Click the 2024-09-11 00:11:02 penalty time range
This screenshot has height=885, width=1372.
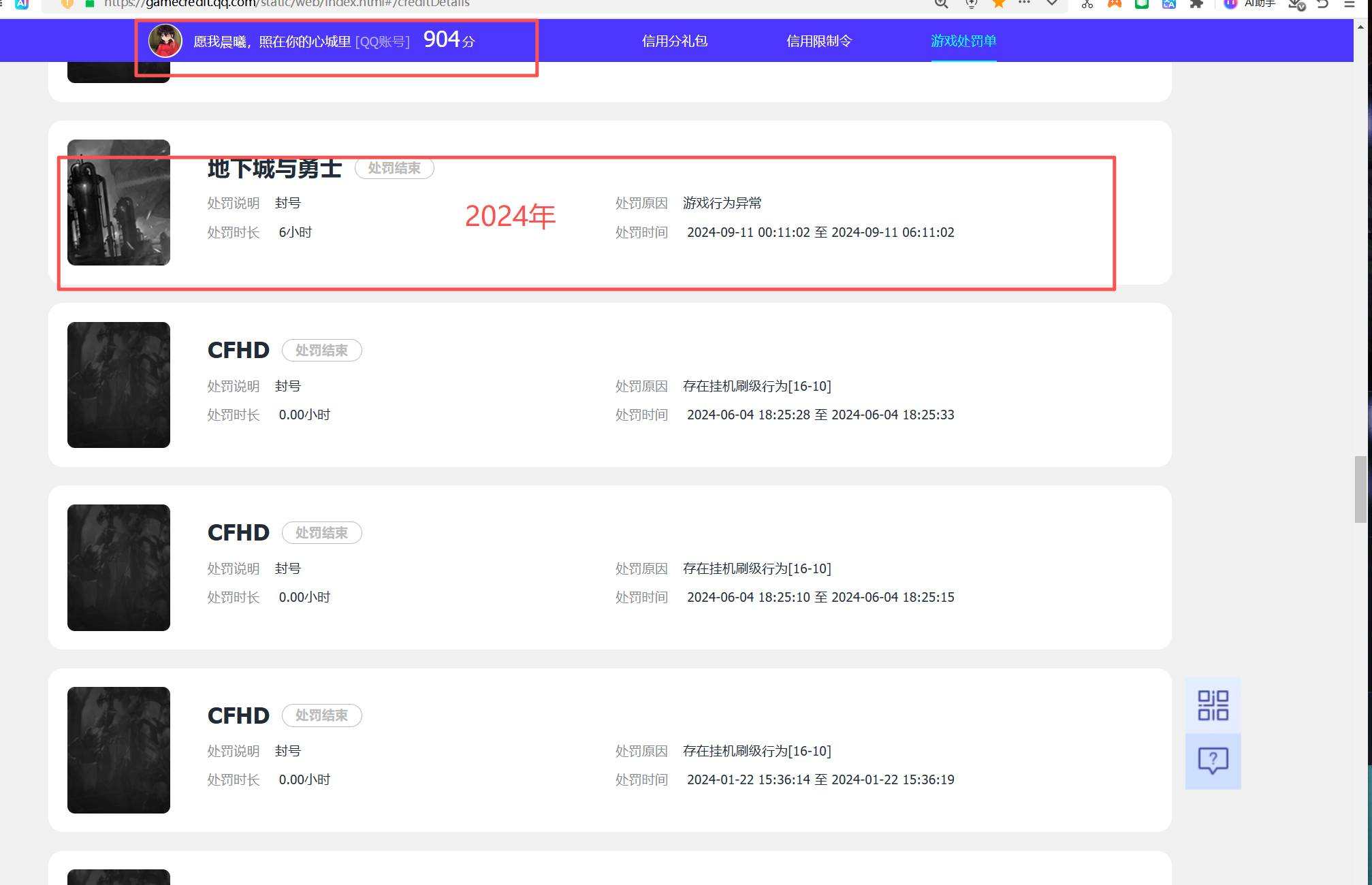(820, 232)
